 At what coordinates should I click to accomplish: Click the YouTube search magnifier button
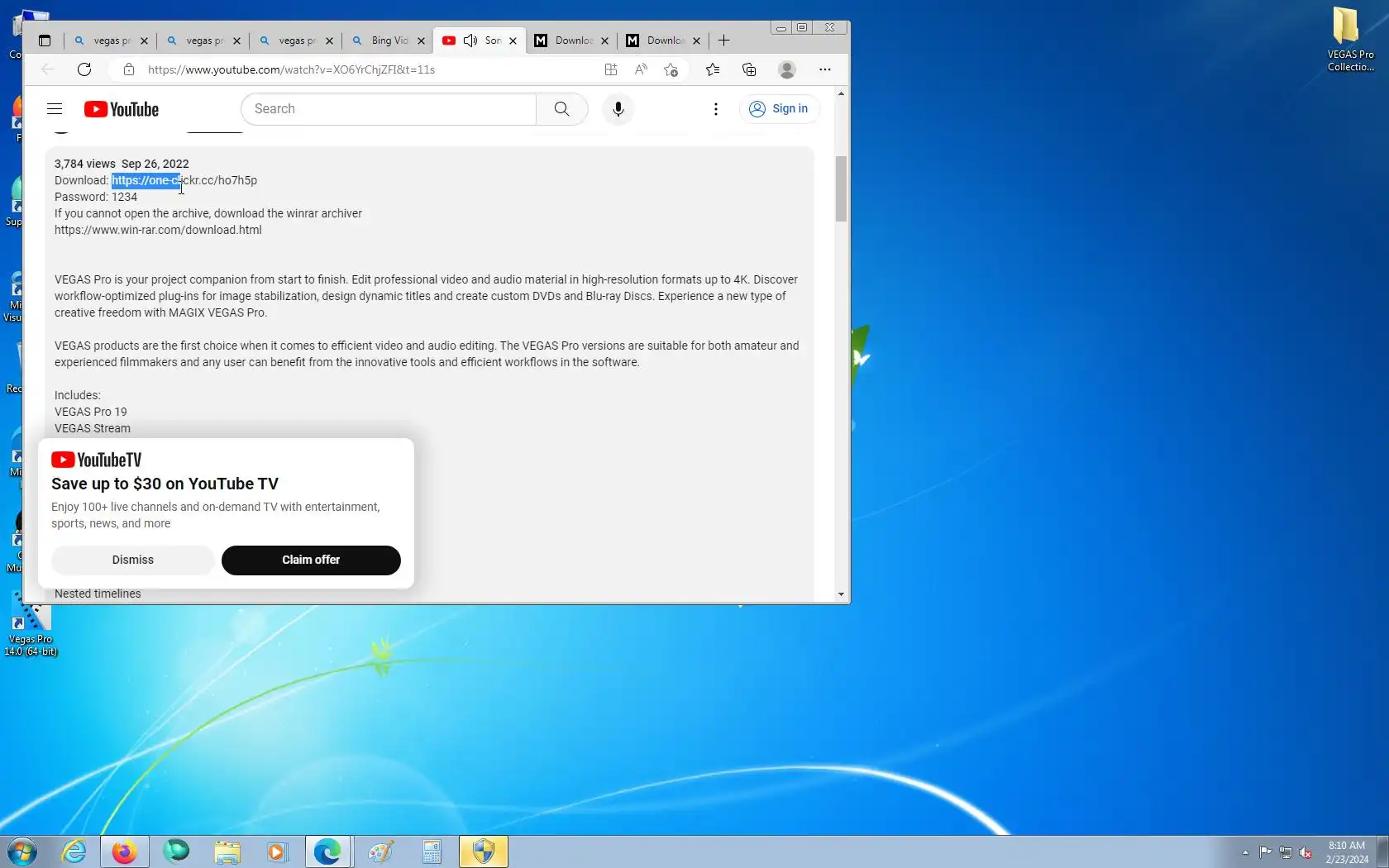[562, 109]
